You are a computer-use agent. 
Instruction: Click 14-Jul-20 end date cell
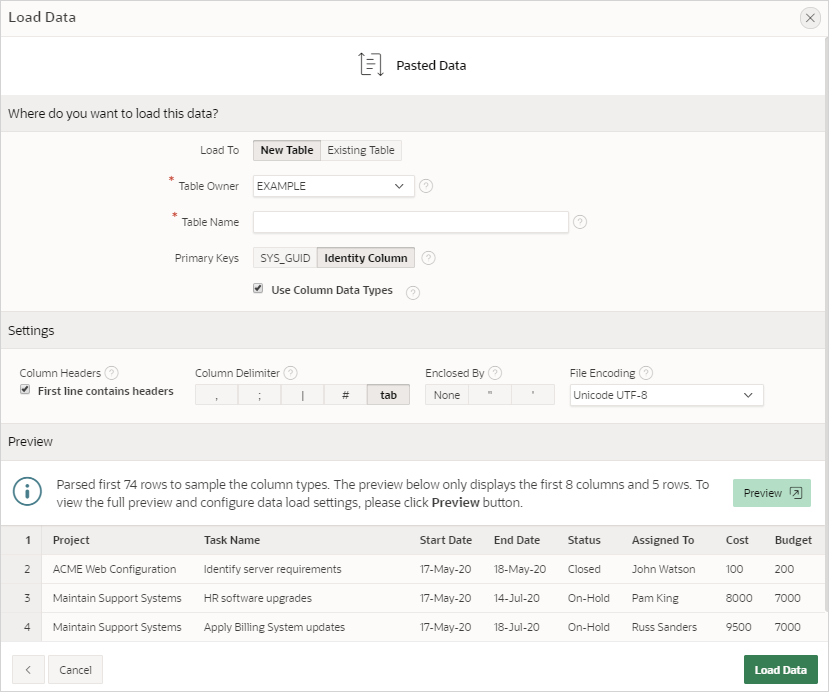click(x=517, y=598)
